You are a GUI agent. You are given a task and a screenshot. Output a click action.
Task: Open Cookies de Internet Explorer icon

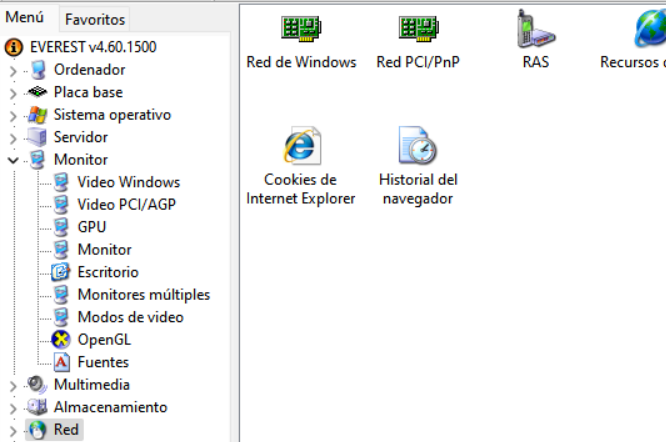click(301, 146)
